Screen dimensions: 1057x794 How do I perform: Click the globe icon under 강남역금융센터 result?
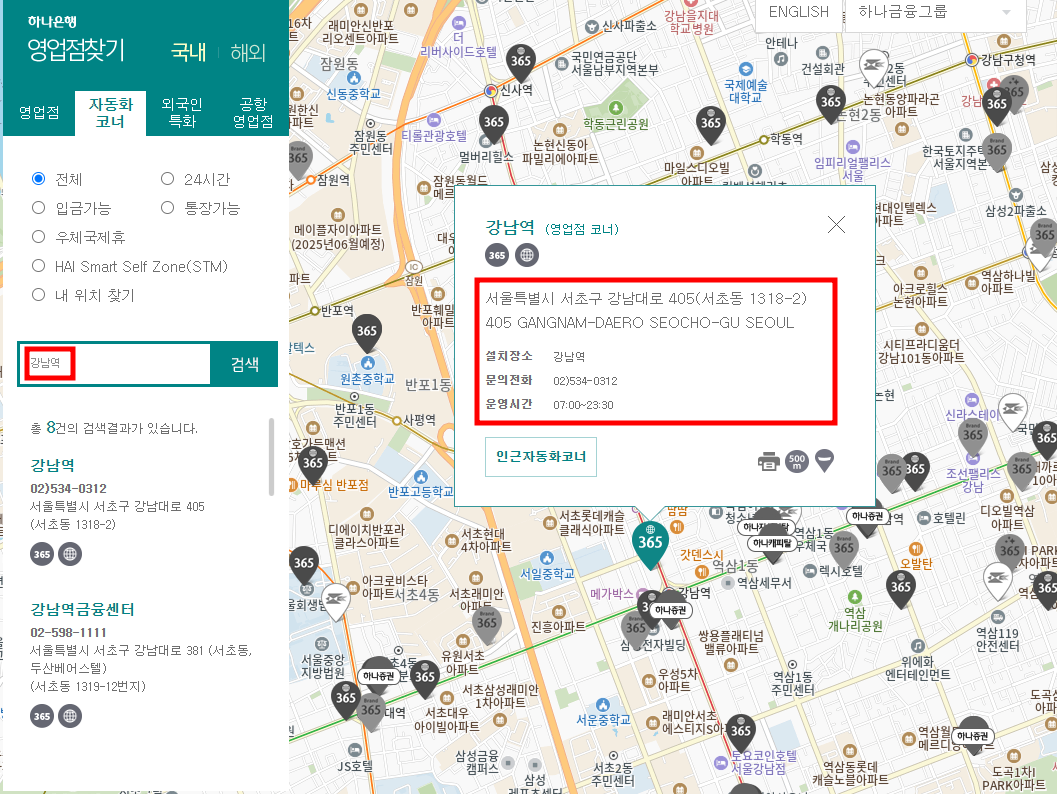tap(69, 716)
